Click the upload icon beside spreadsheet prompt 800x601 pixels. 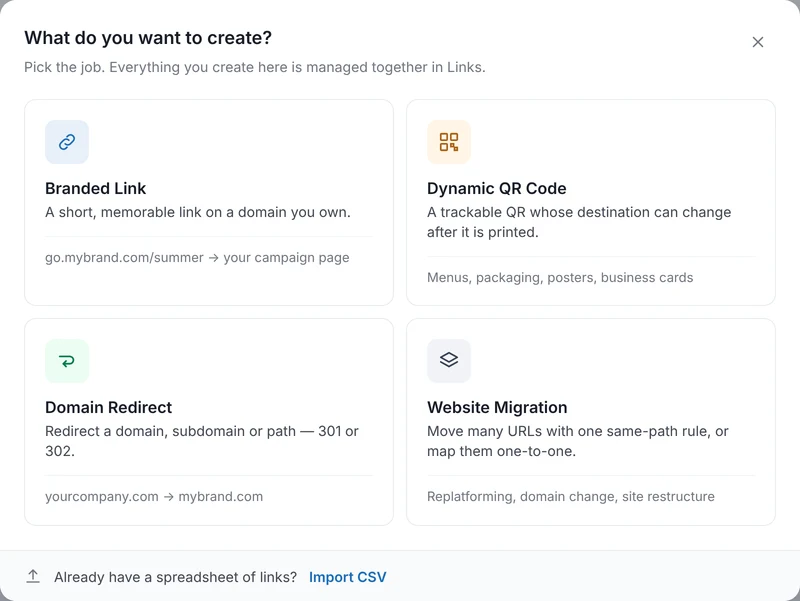(x=33, y=577)
